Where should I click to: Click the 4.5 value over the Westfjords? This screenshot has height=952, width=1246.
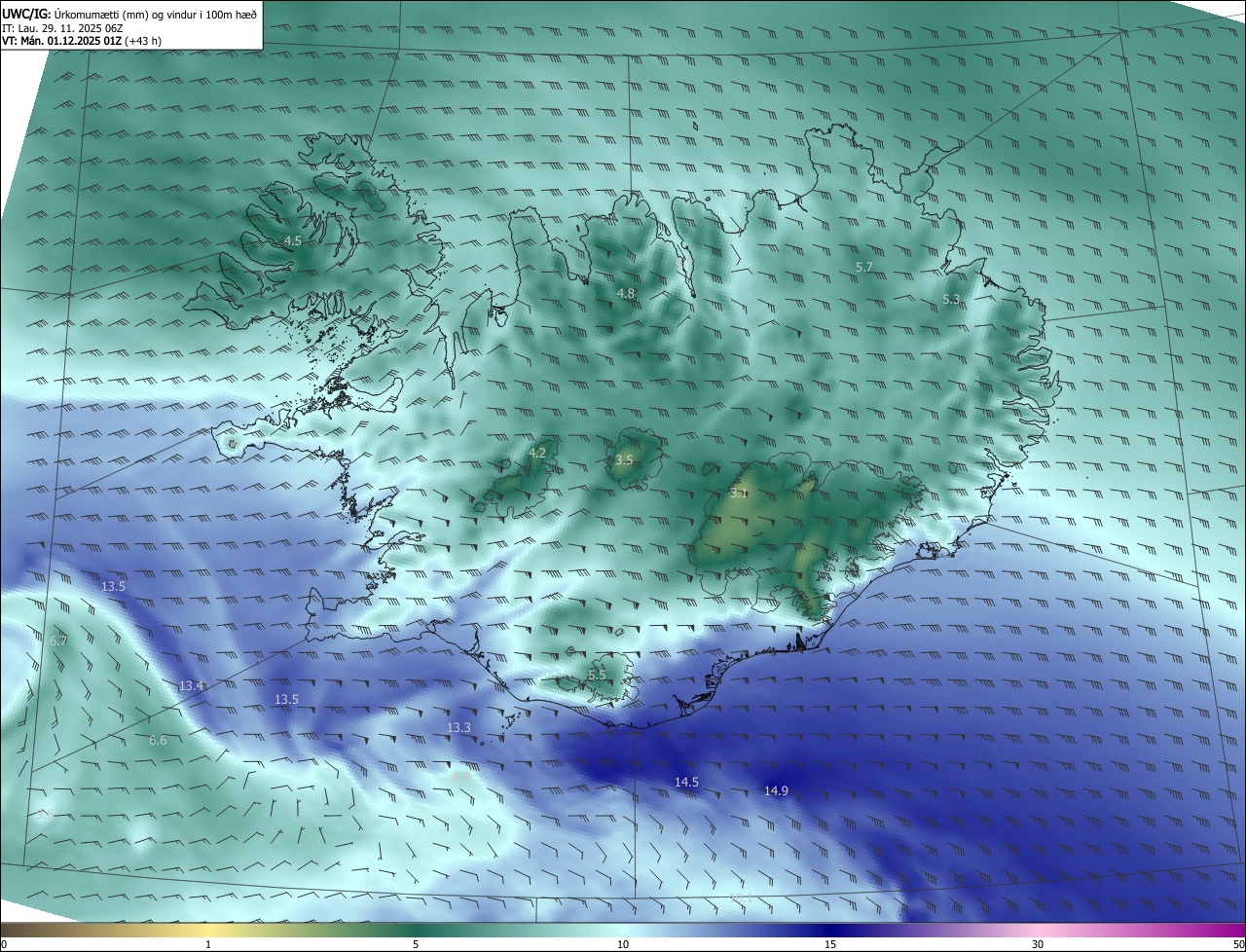(293, 240)
